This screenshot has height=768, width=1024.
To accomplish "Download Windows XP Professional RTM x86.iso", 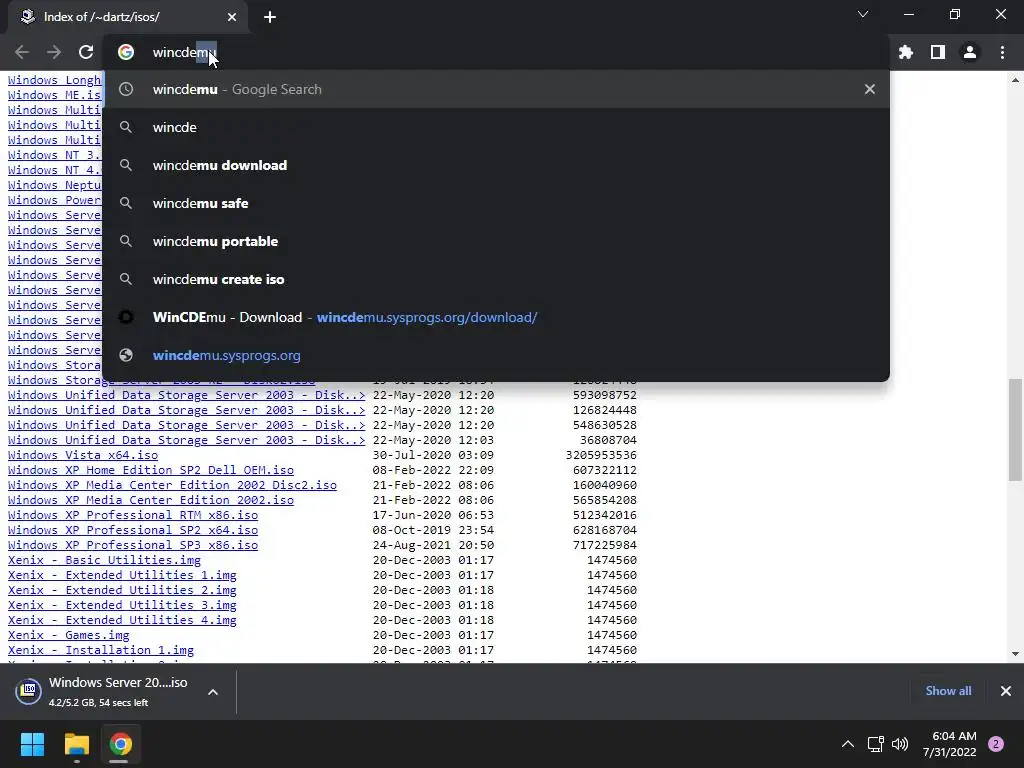I will tap(133, 515).
